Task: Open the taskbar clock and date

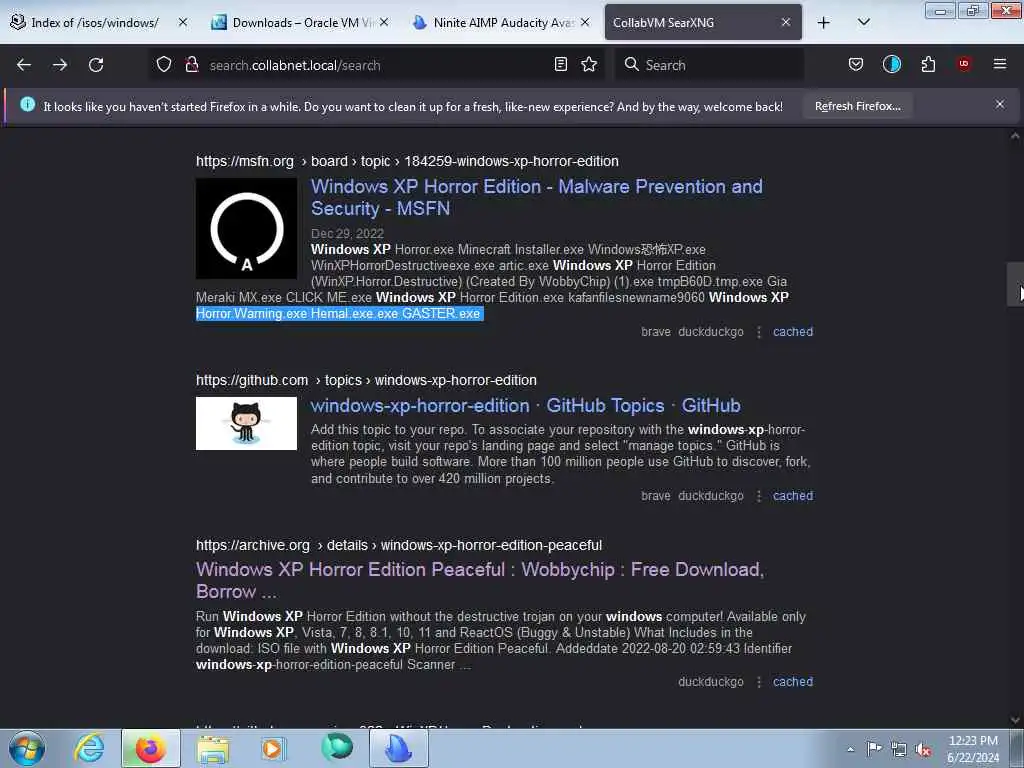Action: 973,749
